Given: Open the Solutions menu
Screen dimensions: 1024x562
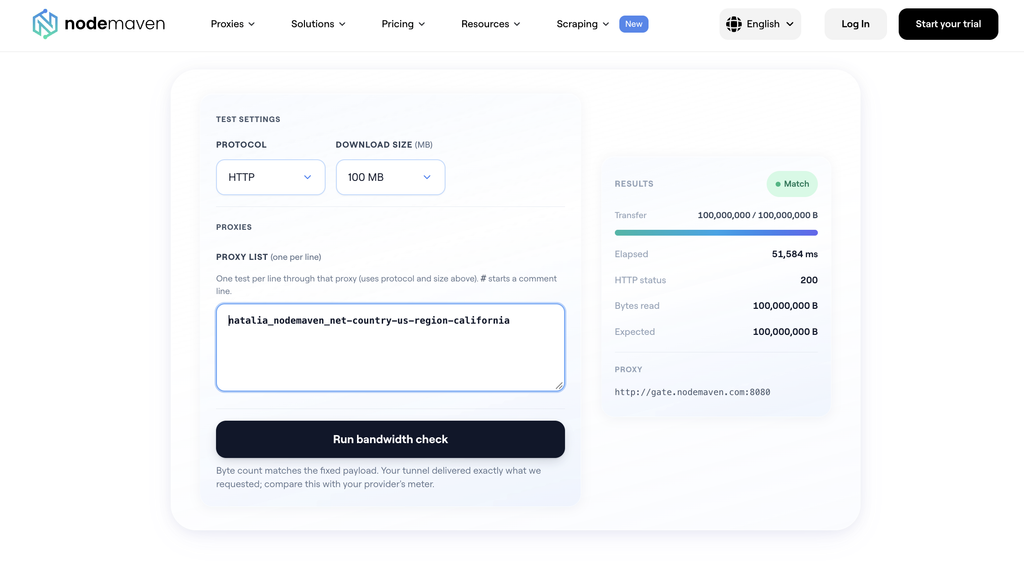Looking at the screenshot, I should coord(318,24).
